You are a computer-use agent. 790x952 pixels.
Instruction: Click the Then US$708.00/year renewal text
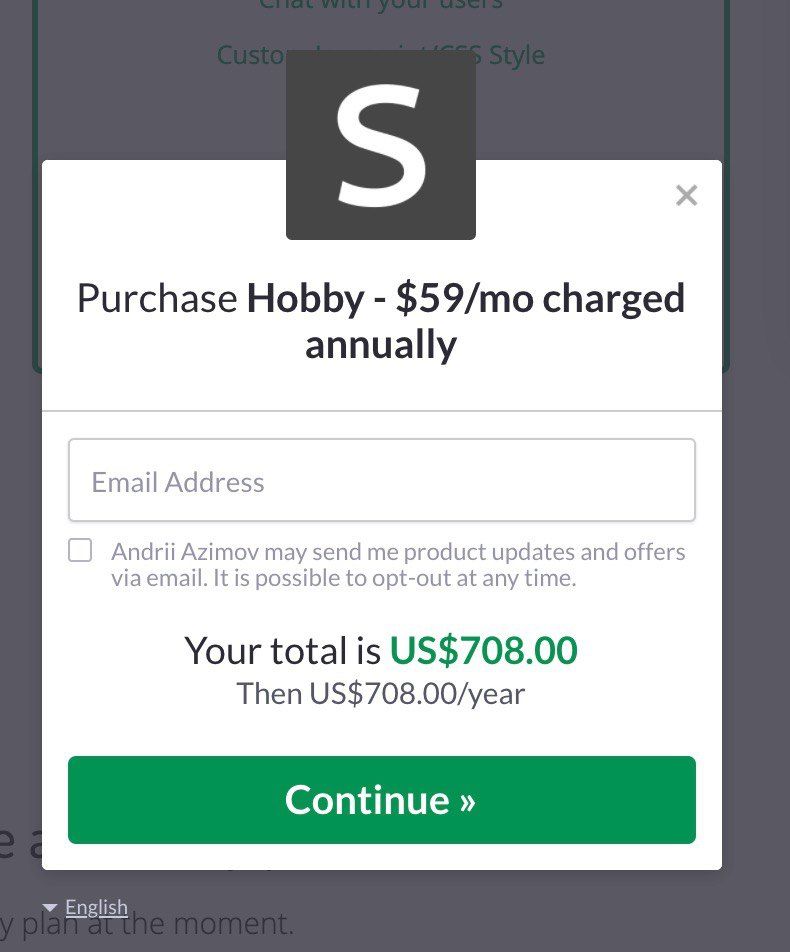(381, 693)
